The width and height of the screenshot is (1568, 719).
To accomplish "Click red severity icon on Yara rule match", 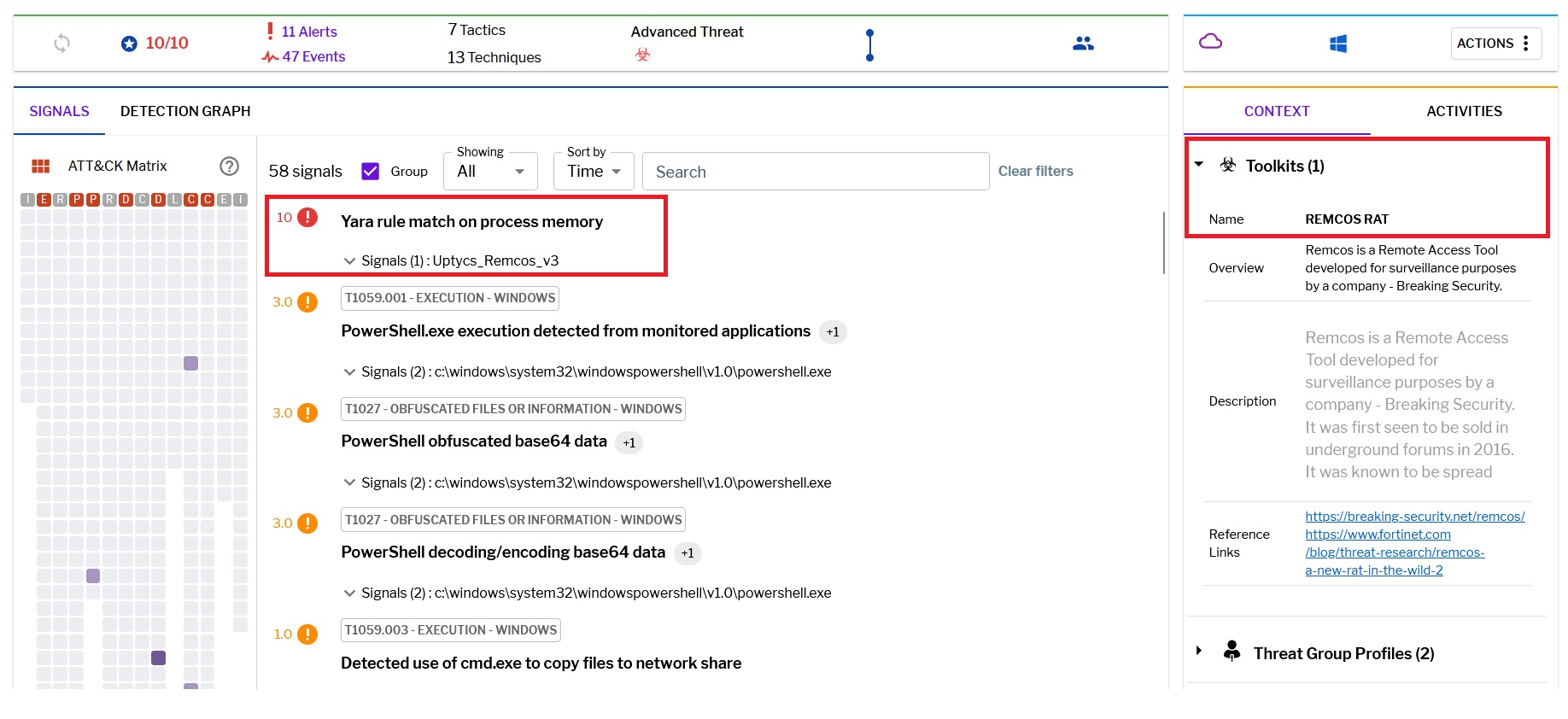I will [x=307, y=218].
